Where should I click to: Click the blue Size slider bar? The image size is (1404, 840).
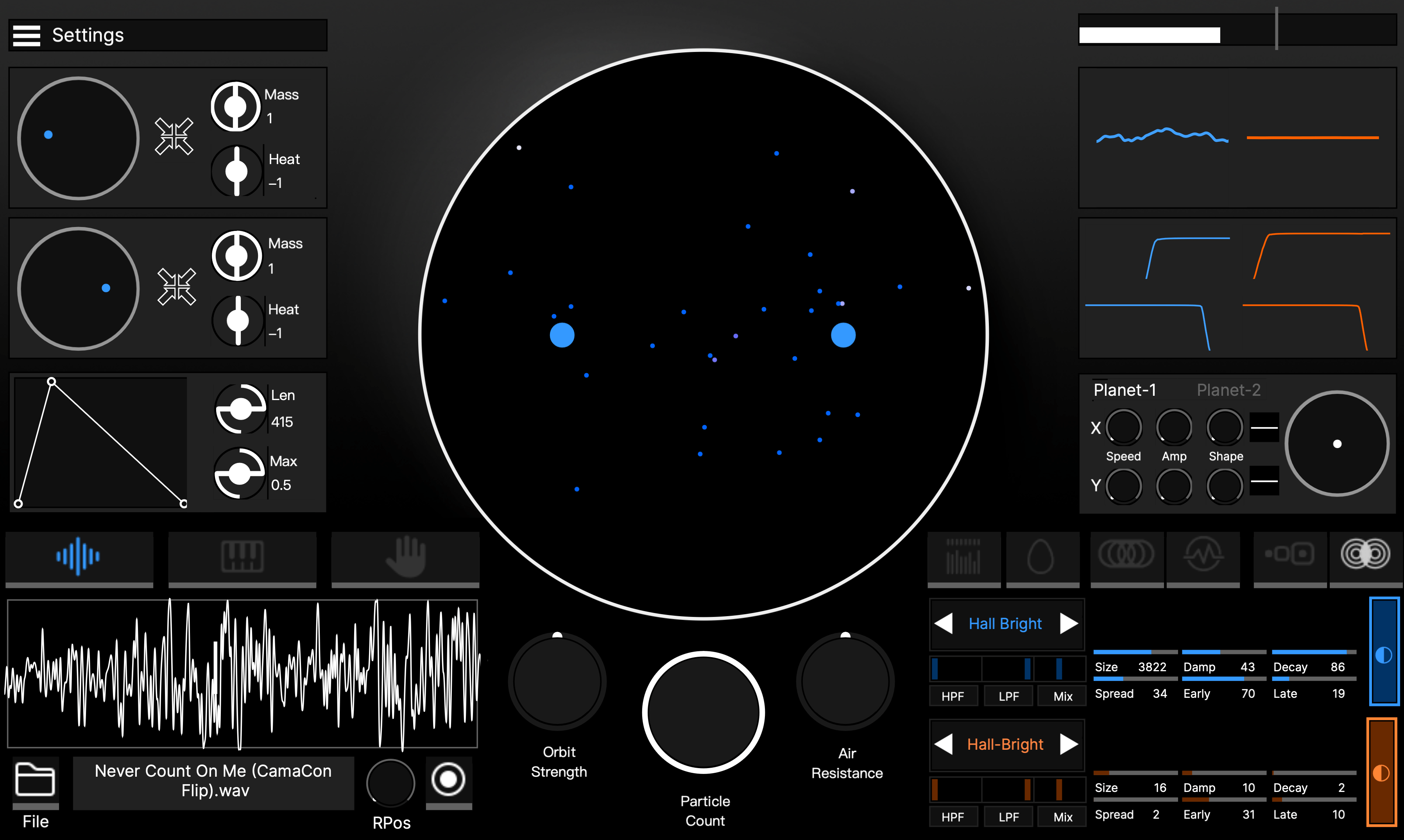click(x=1135, y=652)
